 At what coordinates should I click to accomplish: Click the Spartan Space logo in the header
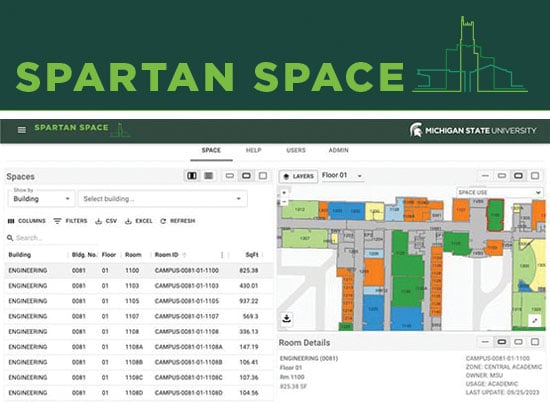pyautogui.click(x=82, y=129)
